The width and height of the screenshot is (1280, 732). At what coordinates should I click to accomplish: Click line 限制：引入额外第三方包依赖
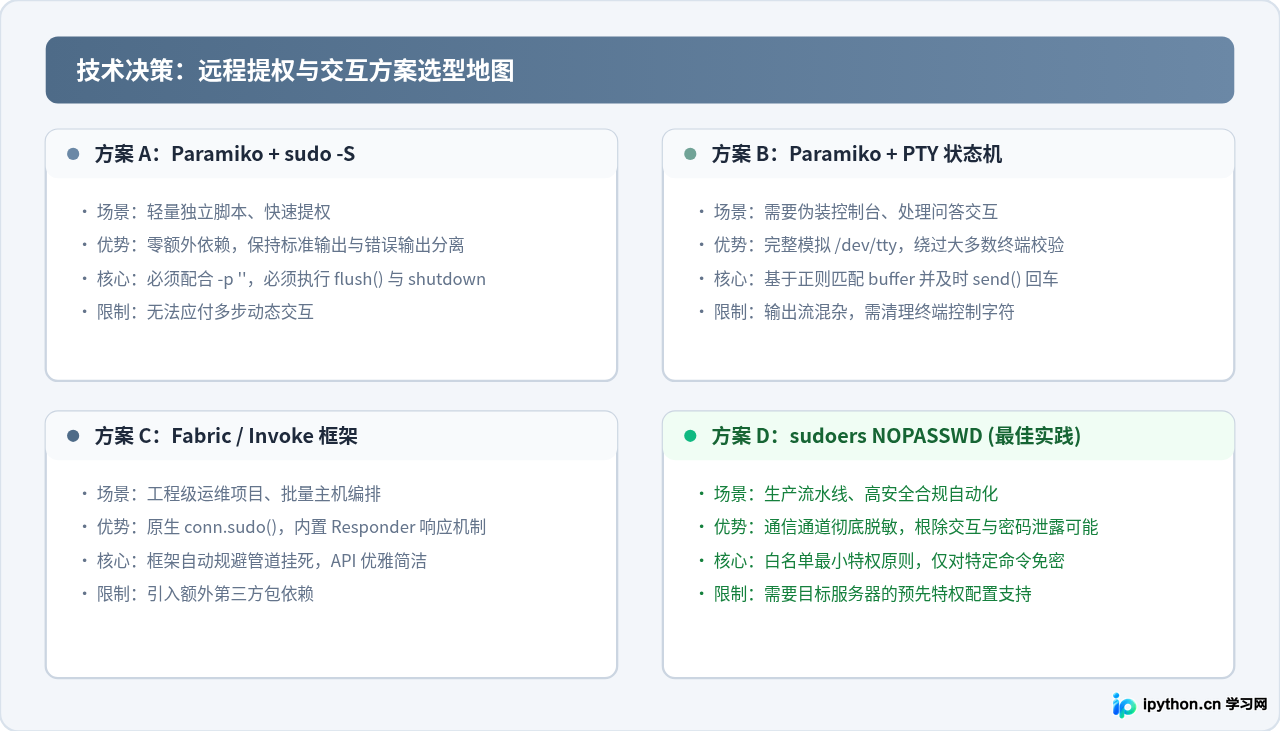pyautogui.click(x=205, y=594)
